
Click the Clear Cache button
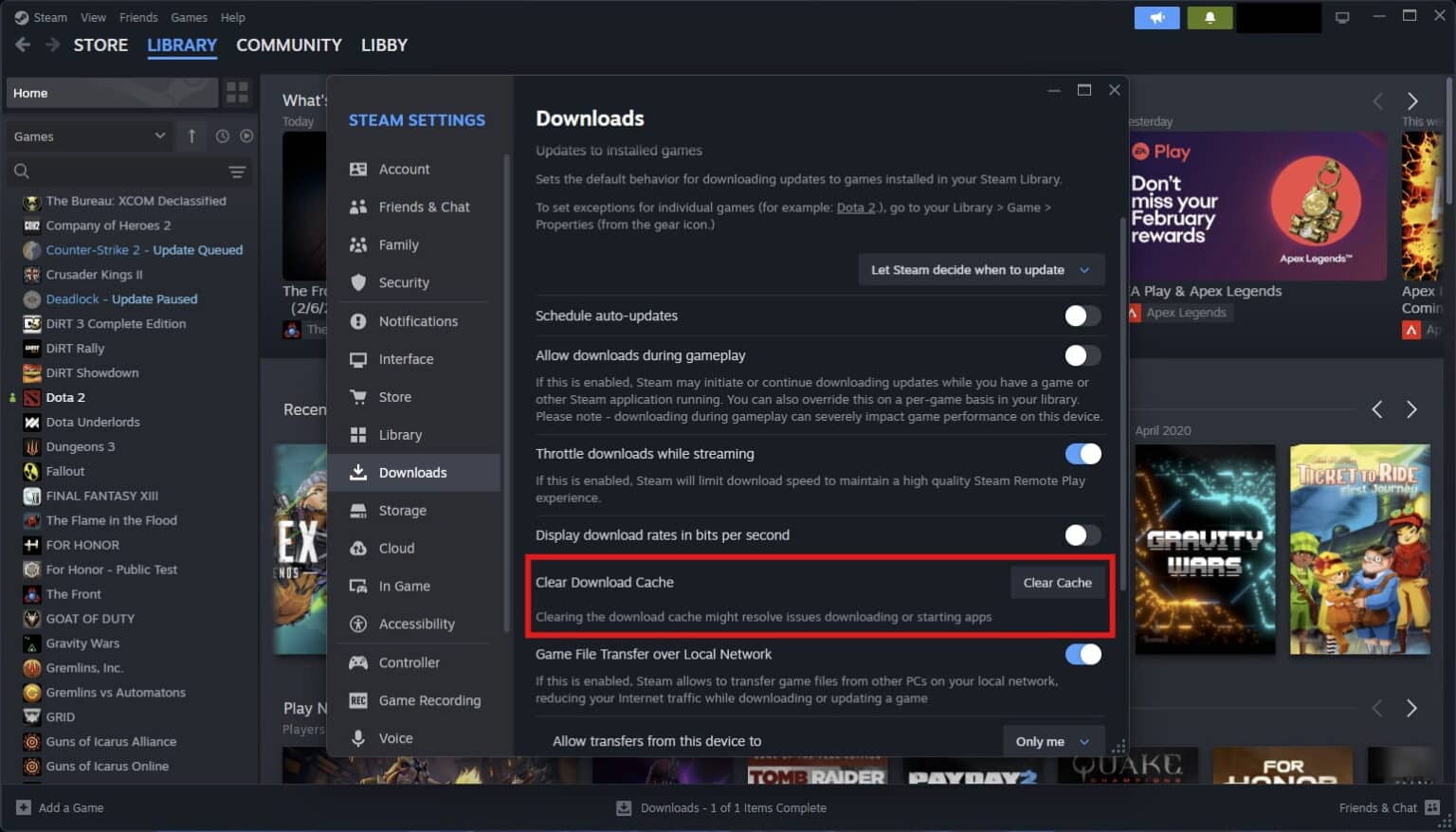[x=1057, y=582]
